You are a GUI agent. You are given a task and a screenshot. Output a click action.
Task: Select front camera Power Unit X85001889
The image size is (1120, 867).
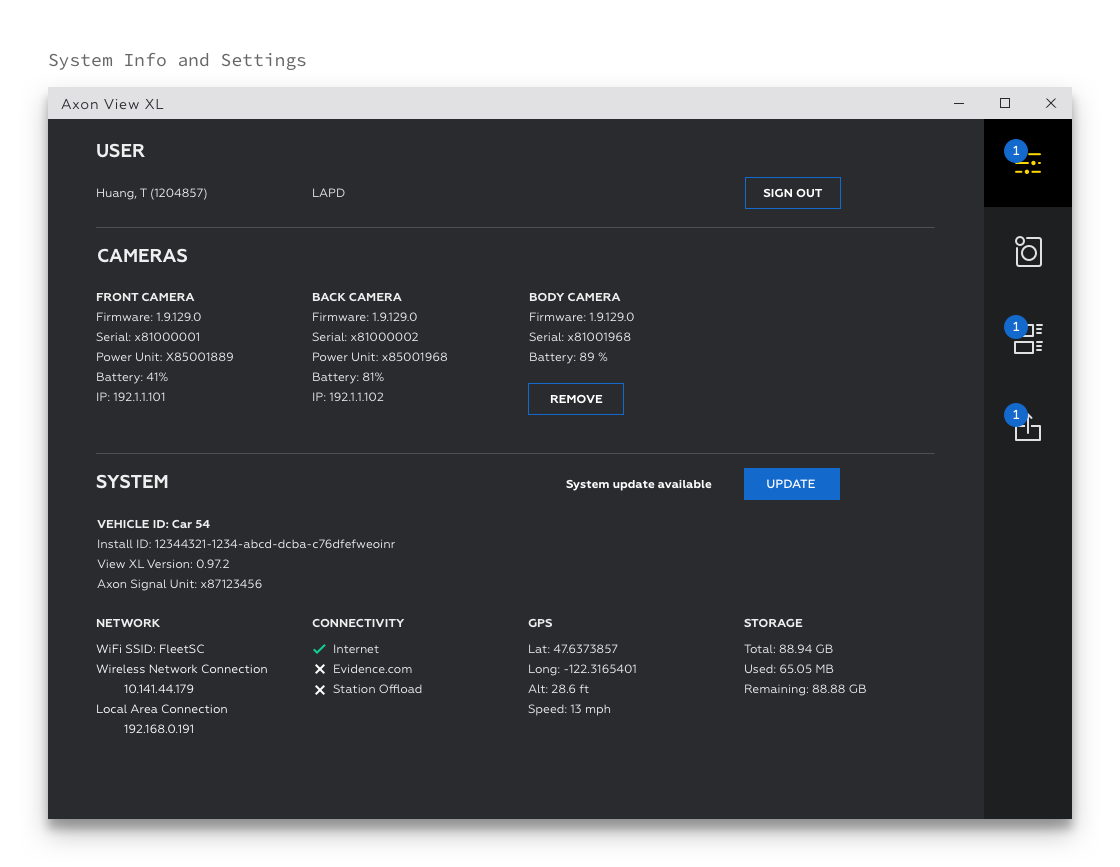(164, 357)
